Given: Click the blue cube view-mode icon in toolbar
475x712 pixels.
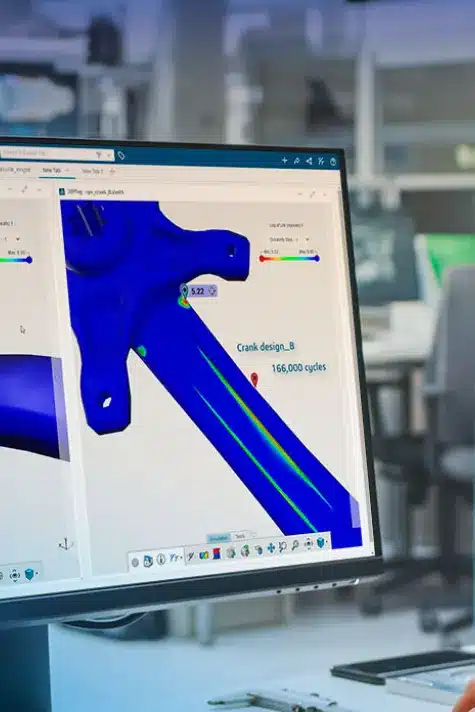Looking at the screenshot, I should tap(321, 542).
